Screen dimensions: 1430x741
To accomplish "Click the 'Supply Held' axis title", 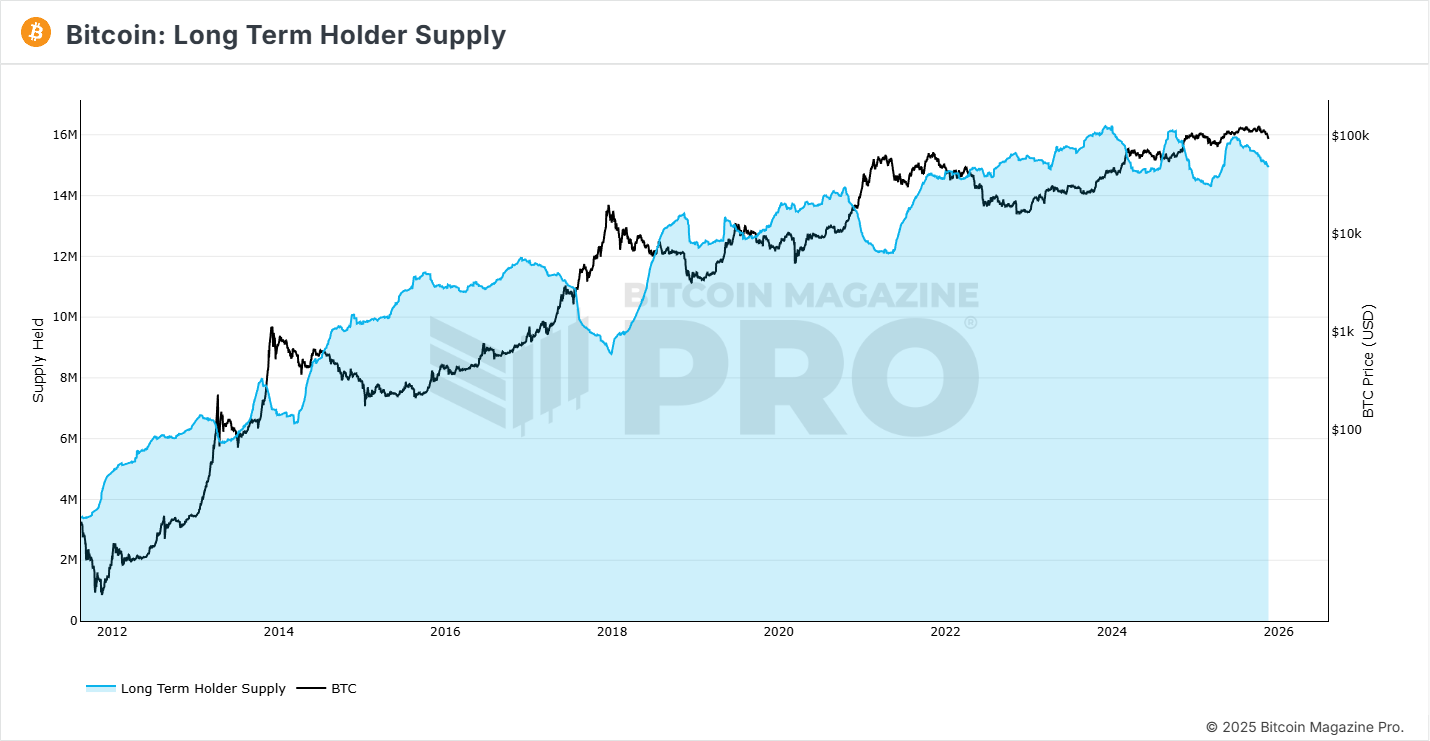I will 39,360.
